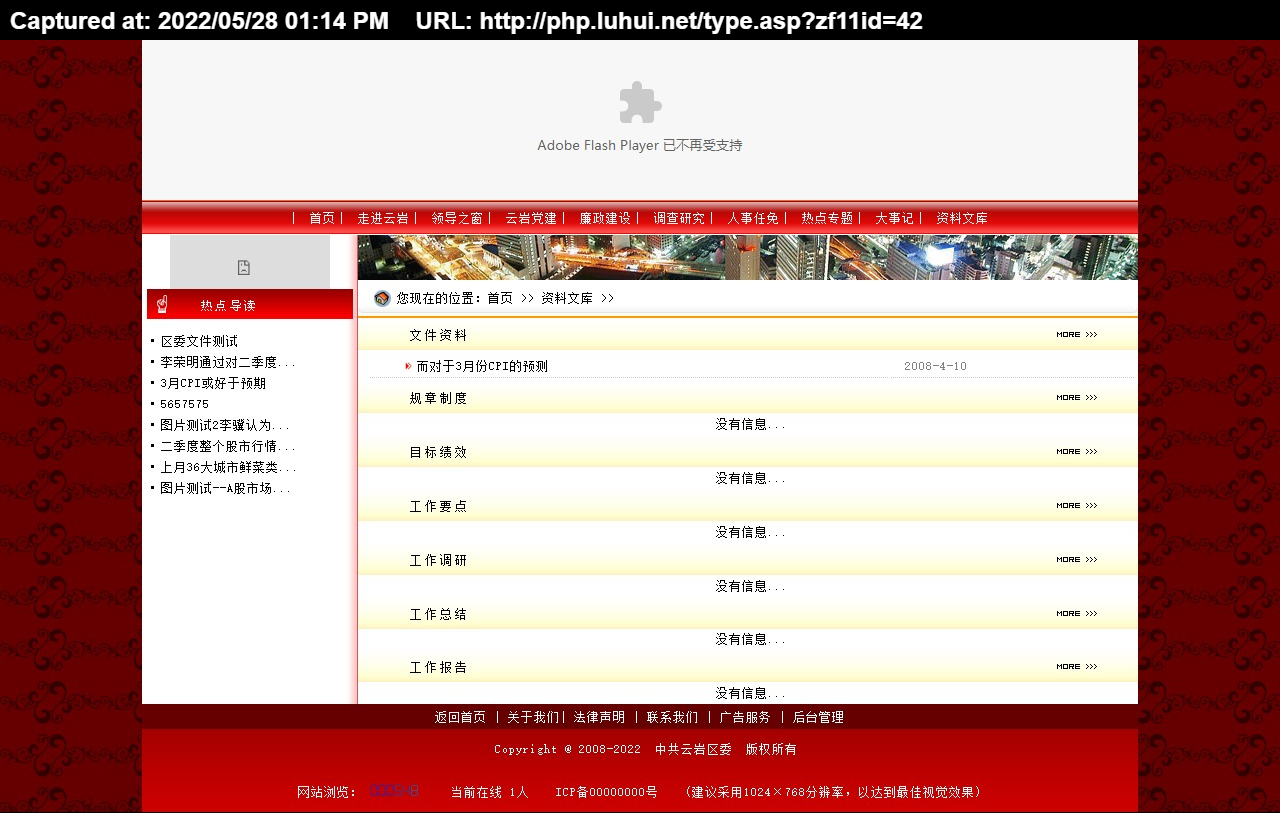
Task: Open the sidebar item 5657575
Action: (185, 404)
